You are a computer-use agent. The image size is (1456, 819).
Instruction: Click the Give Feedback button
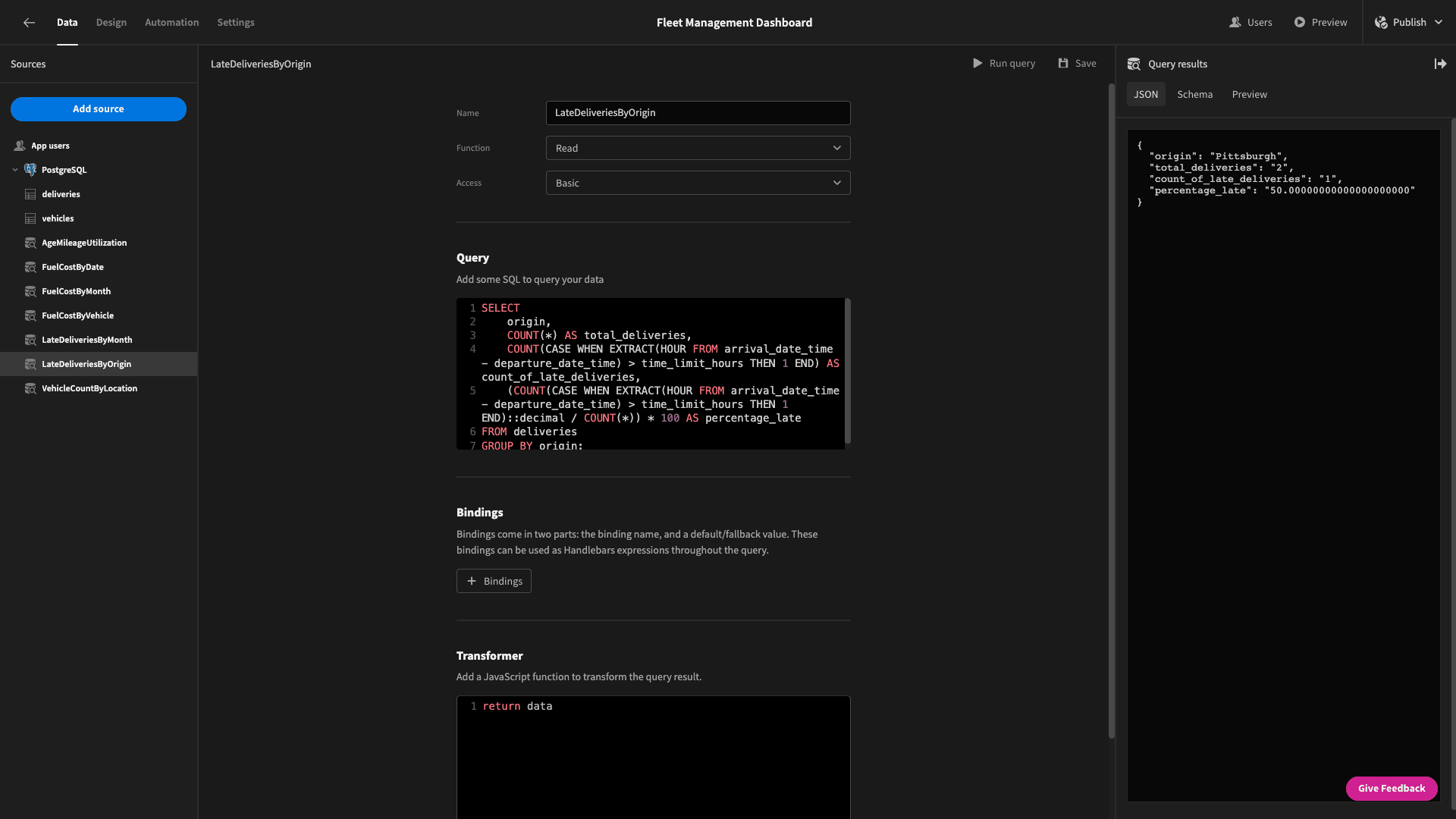[1392, 789]
